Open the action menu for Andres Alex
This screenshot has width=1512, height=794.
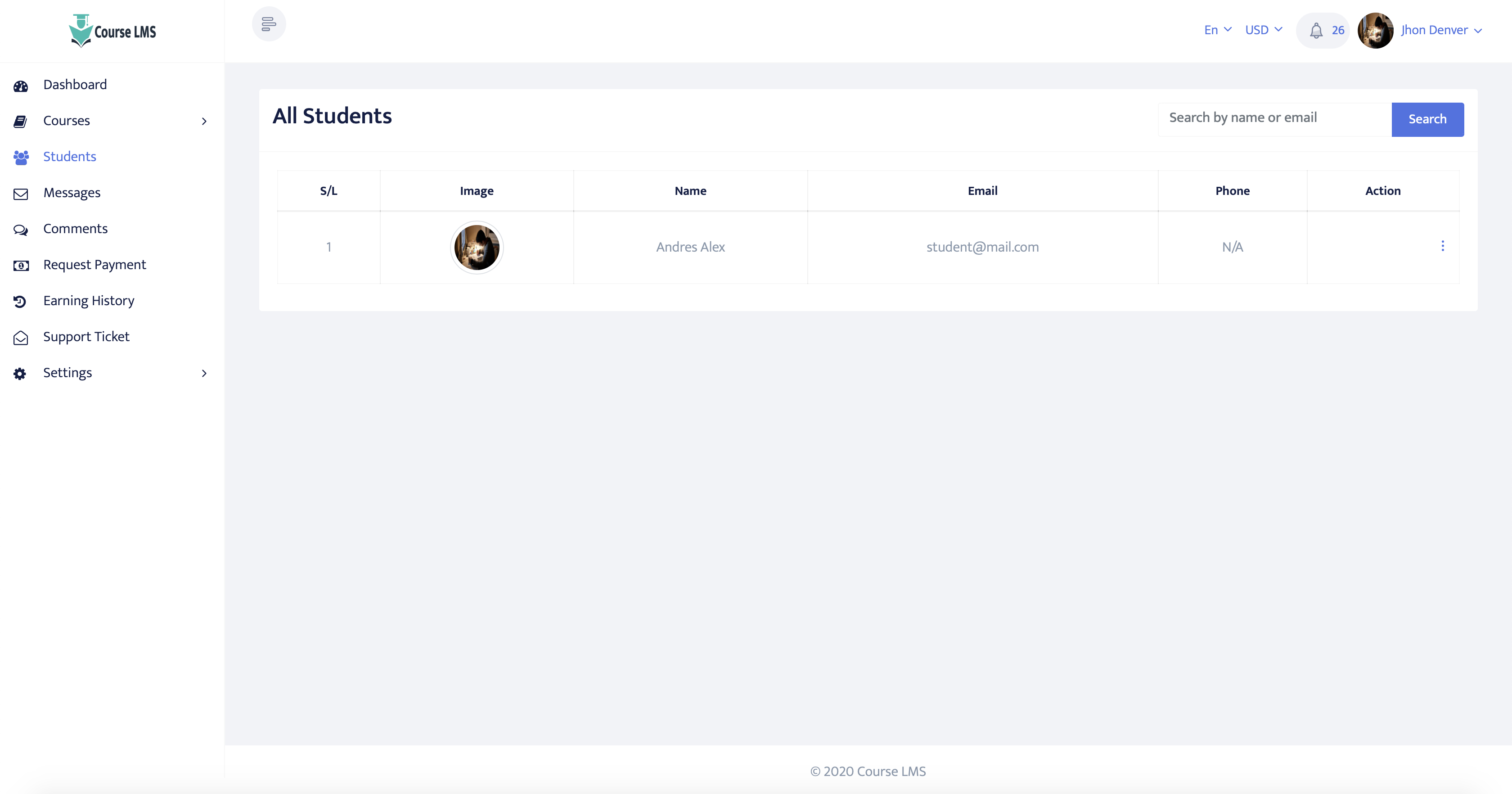click(1443, 247)
